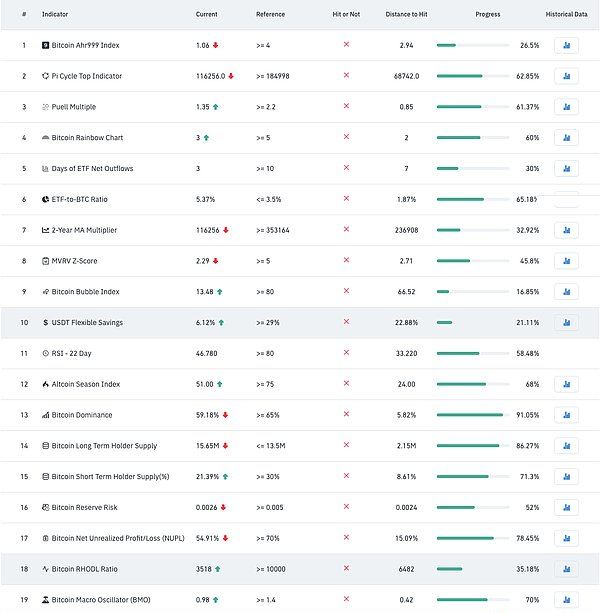
Task: Click the Current column header
Action: (x=207, y=14)
